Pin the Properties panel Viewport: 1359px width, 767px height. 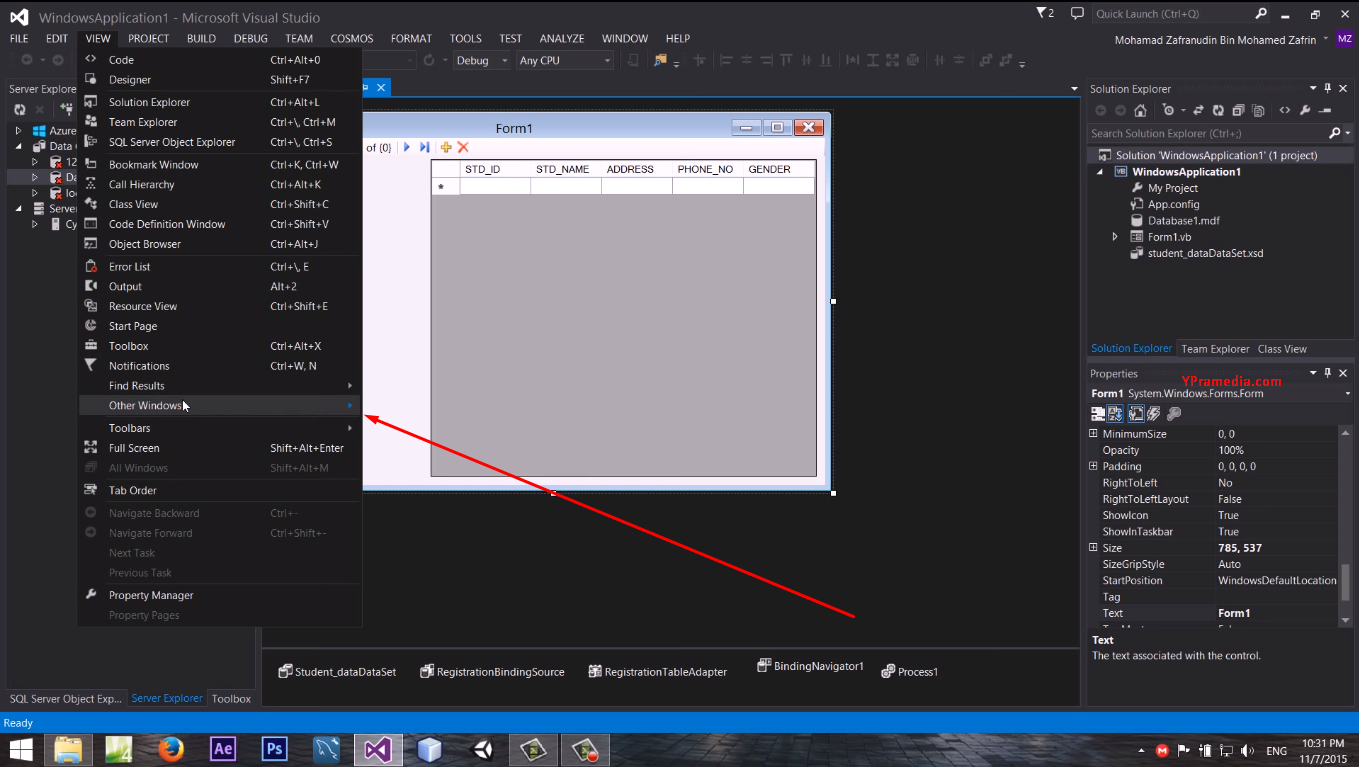(x=1327, y=372)
